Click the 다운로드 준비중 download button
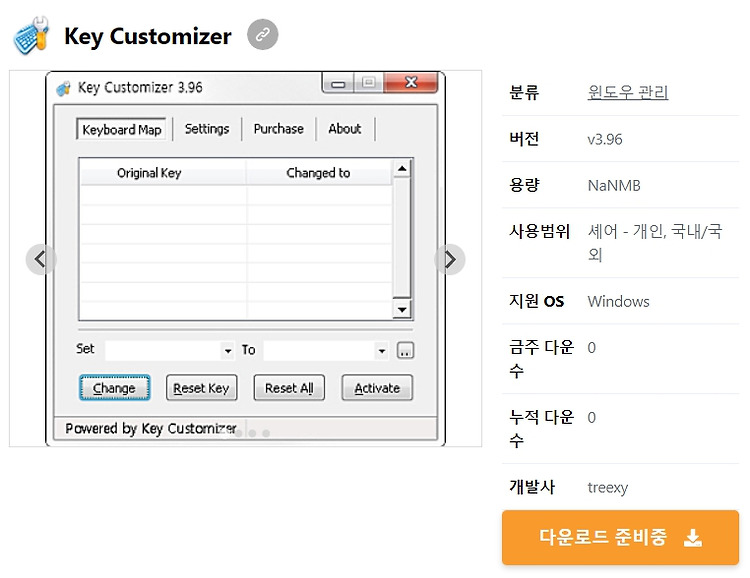Screen dimensions: 750x578 pyautogui.click(x=620, y=537)
